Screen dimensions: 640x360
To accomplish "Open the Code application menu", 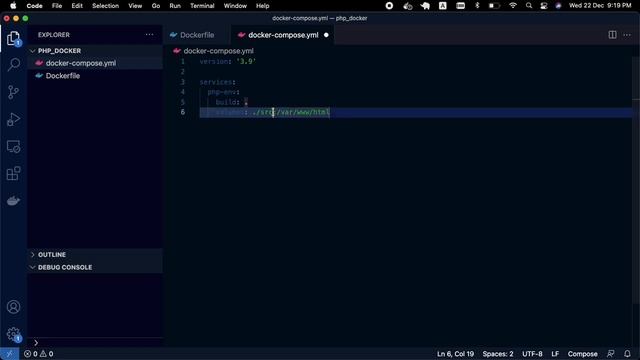I will [34, 6].
